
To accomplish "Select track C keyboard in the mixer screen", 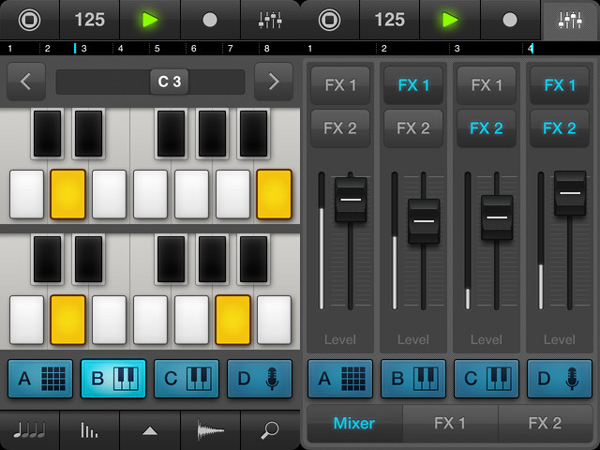I will [x=486, y=379].
